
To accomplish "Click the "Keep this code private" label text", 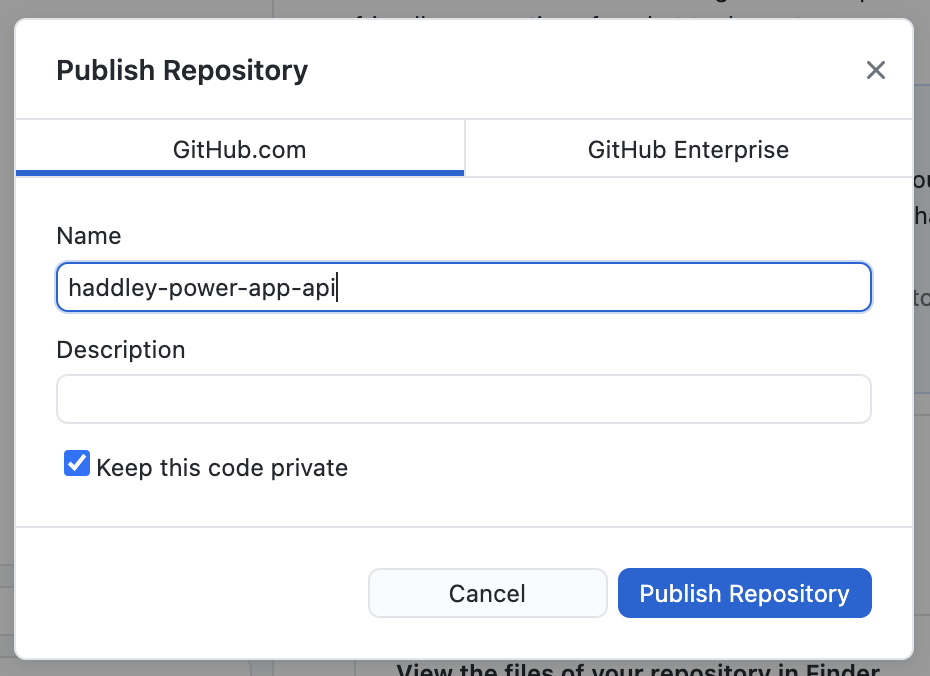I will coord(222,467).
